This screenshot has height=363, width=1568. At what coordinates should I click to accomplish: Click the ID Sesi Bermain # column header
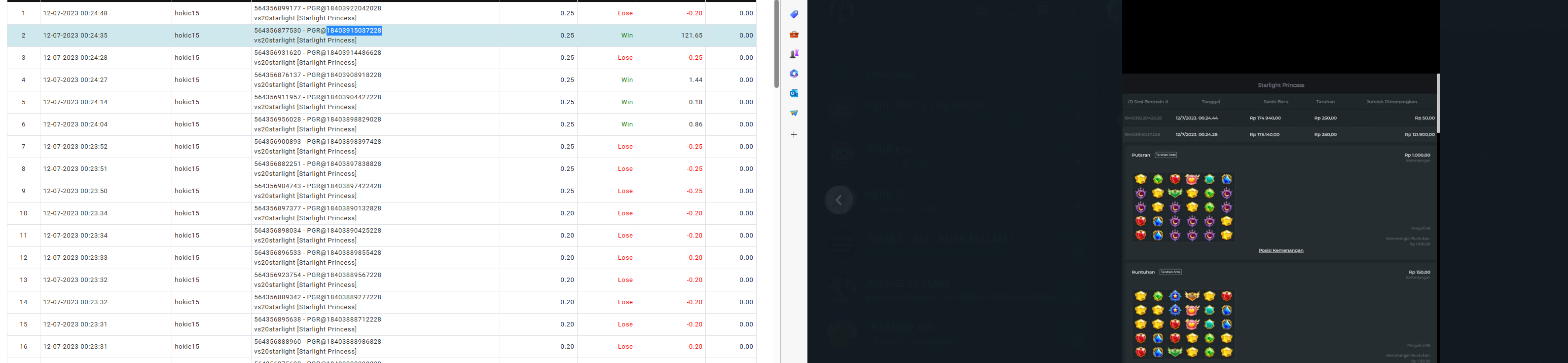pyautogui.click(x=1148, y=102)
